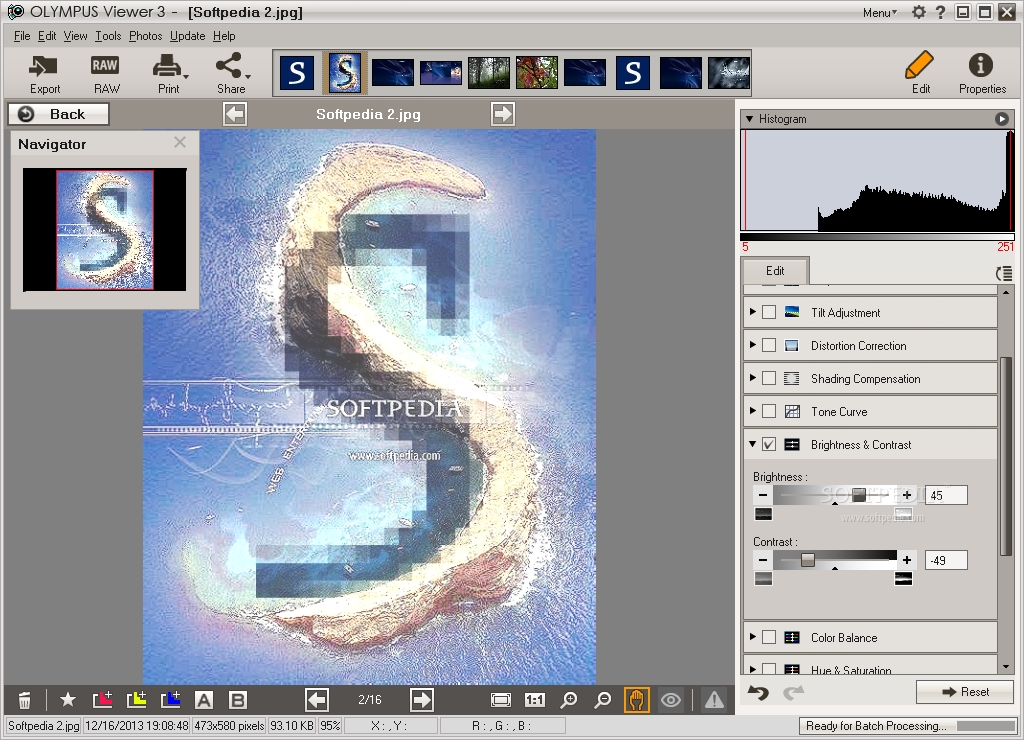Open the Tools menu

[108, 36]
